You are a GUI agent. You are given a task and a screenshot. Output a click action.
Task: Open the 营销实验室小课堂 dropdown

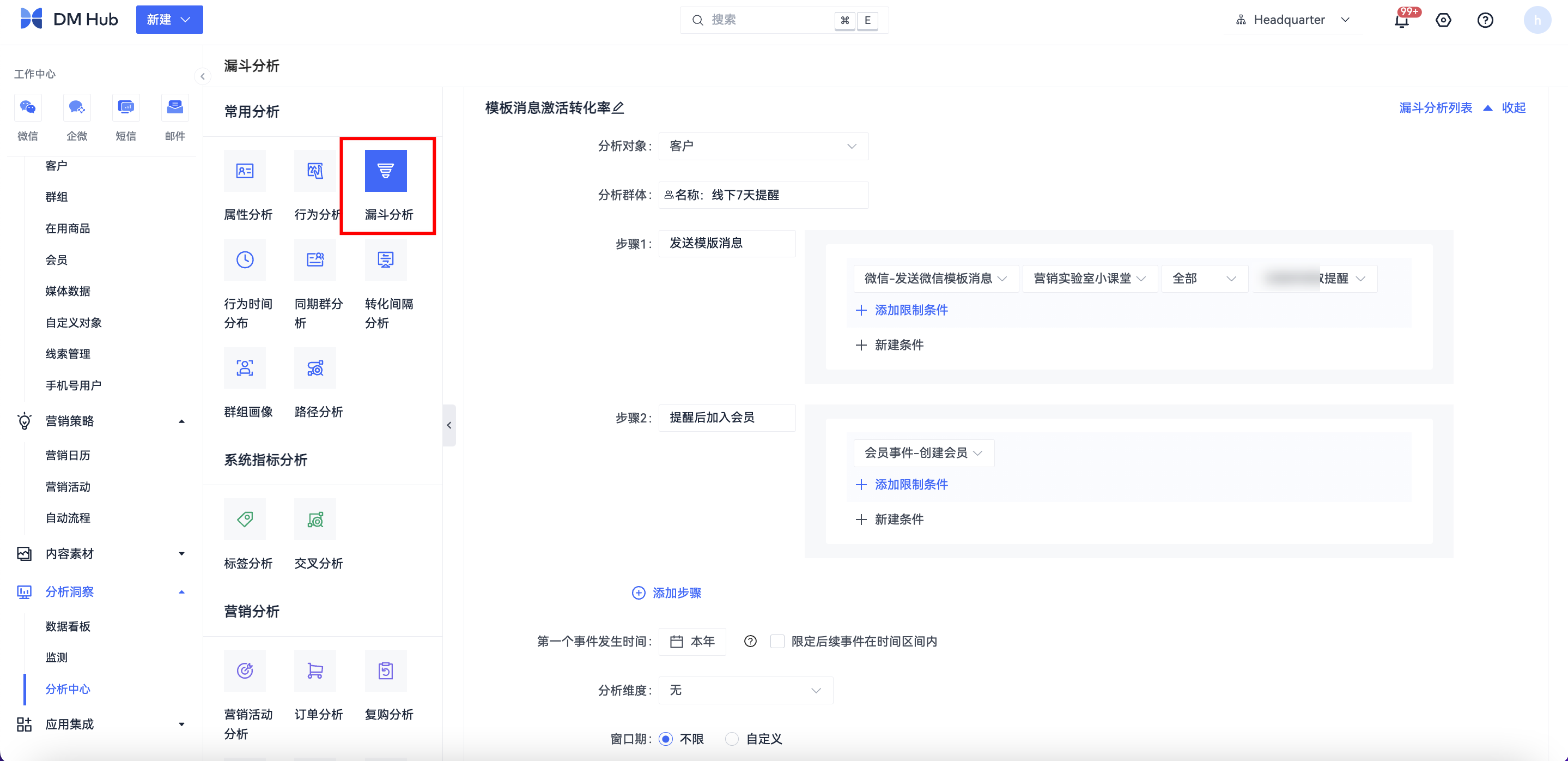click(x=1090, y=278)
